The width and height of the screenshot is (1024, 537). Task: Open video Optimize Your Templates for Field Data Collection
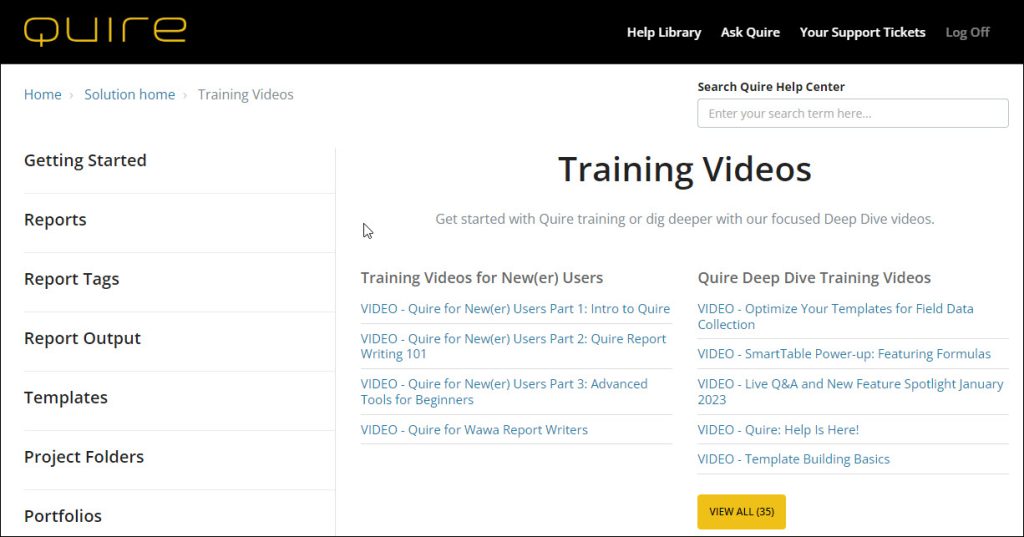click(835, 316)
